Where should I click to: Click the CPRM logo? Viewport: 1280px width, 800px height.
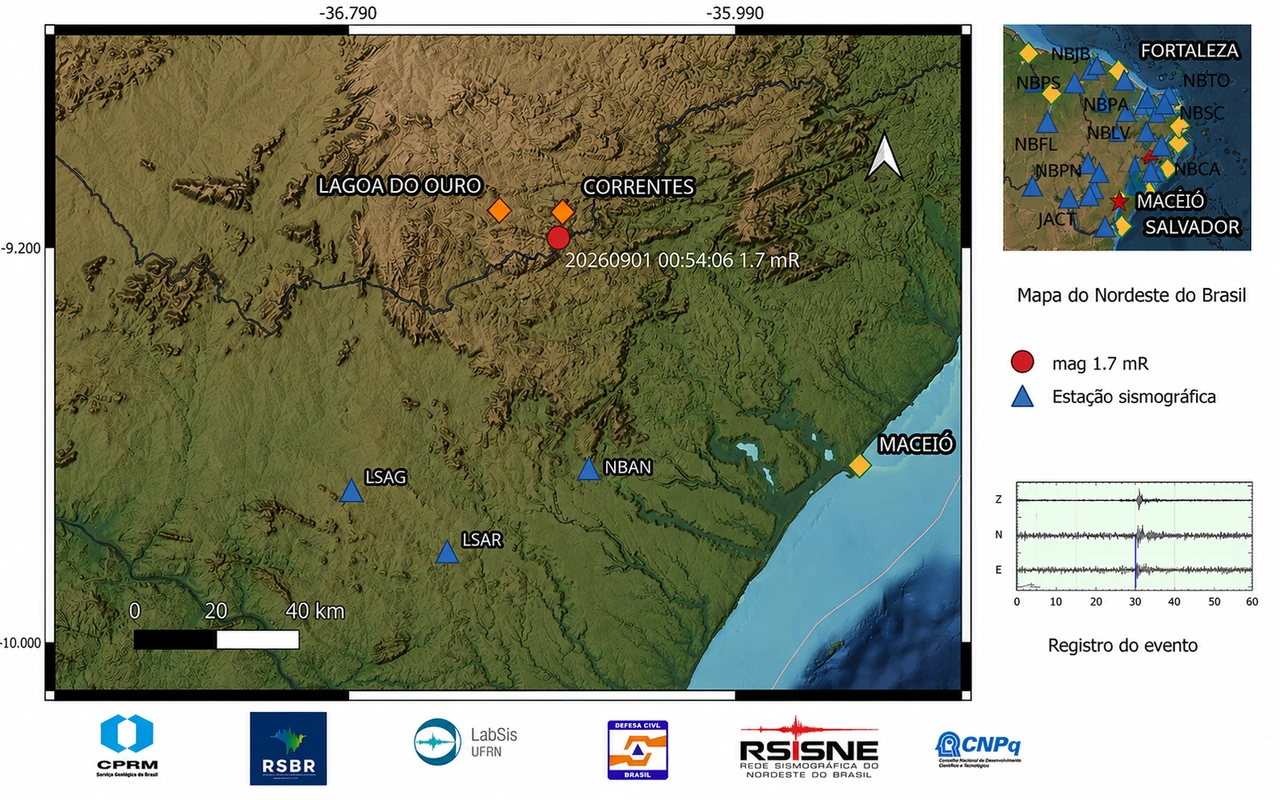(129, 745)
